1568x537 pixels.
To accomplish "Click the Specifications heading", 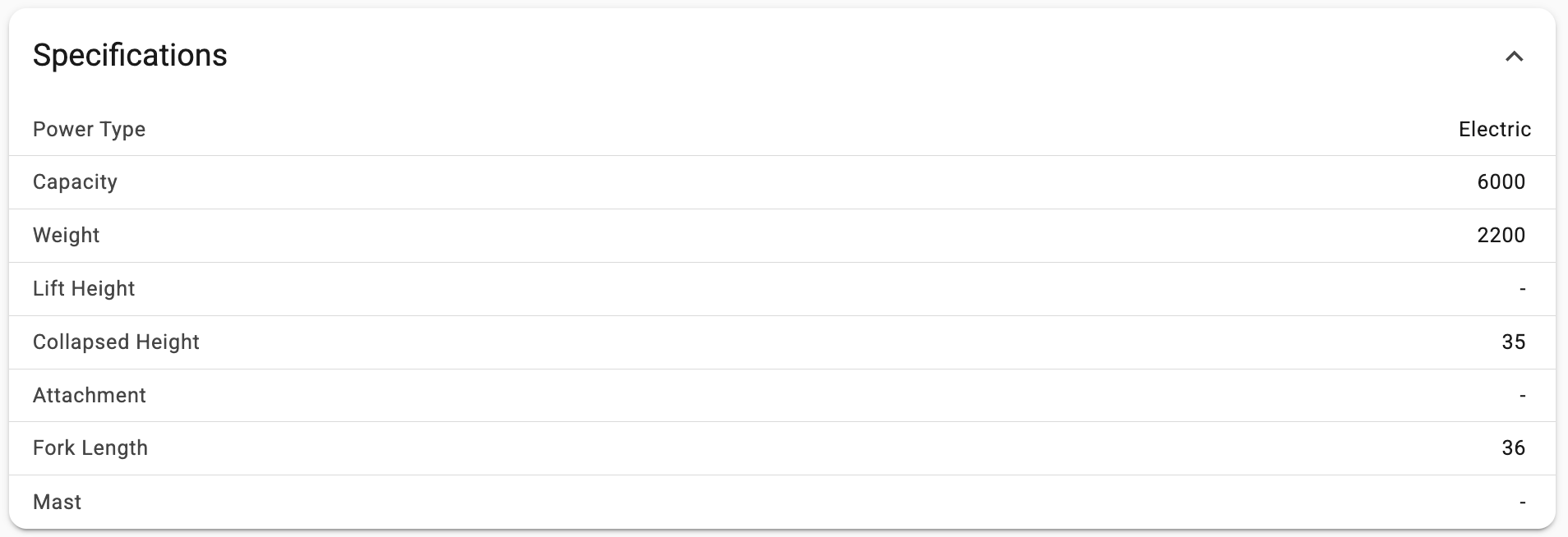I will (x=130, y=55).
